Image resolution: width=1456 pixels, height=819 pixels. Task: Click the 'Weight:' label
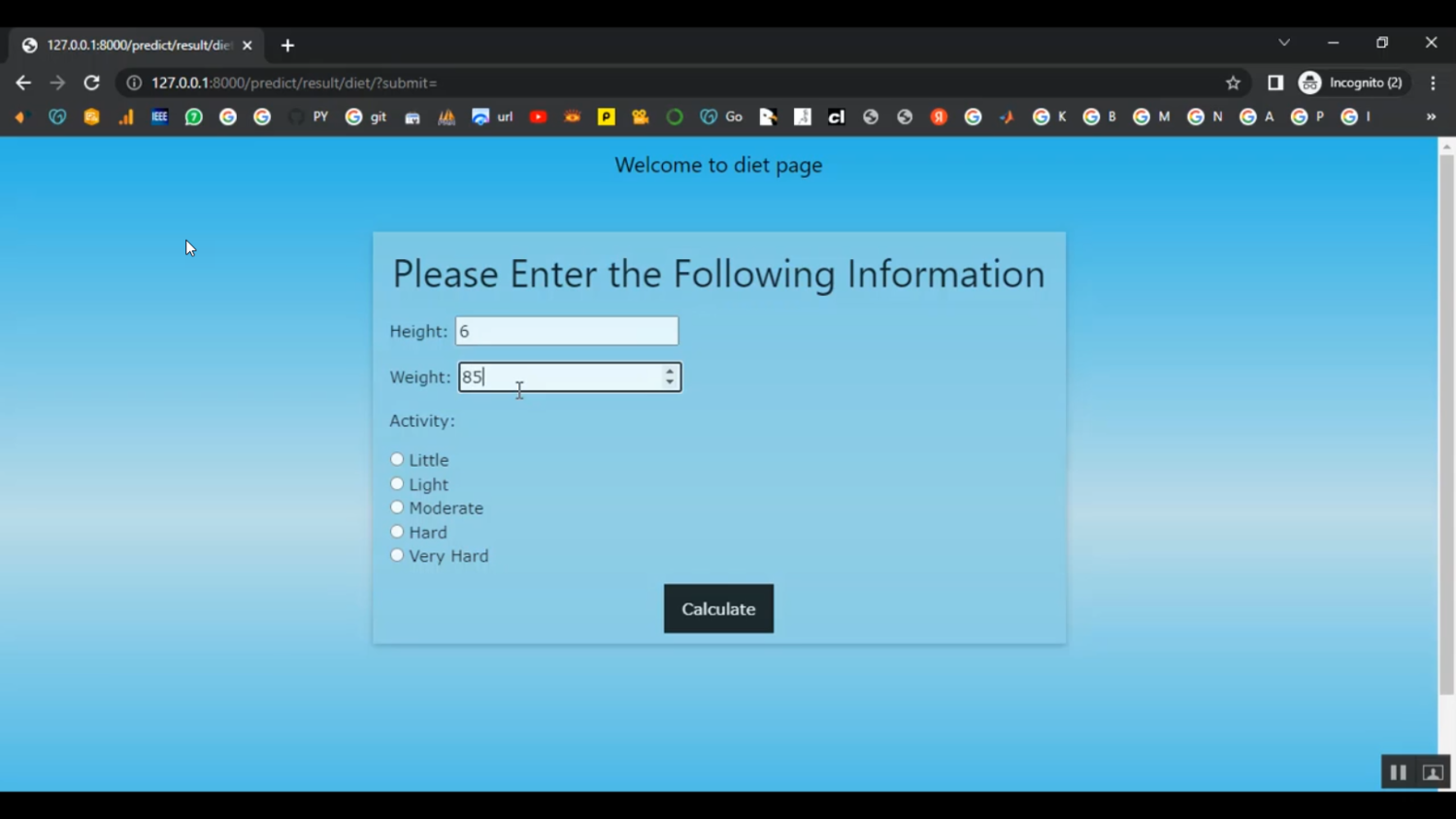click(x=420, y=377)
